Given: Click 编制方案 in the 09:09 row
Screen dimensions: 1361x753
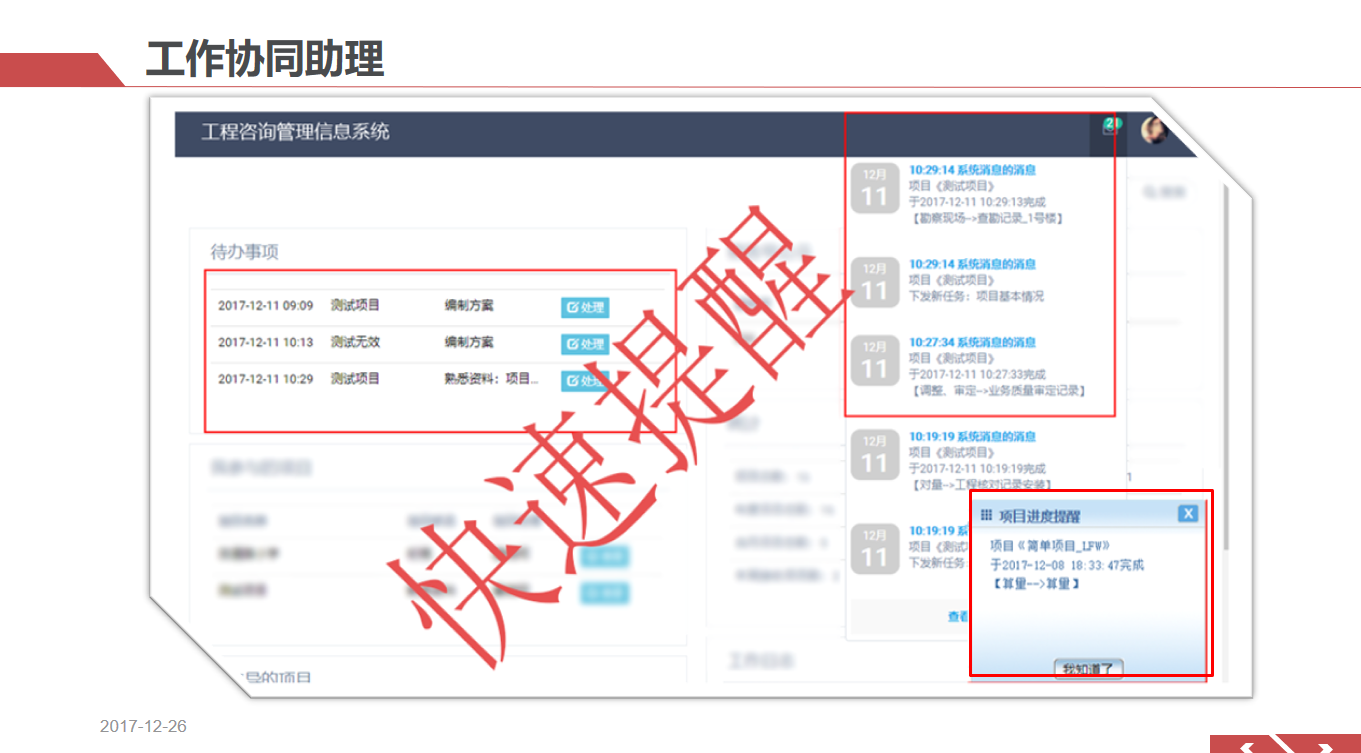Looking at the screenshot, I should tap(469, 305).
